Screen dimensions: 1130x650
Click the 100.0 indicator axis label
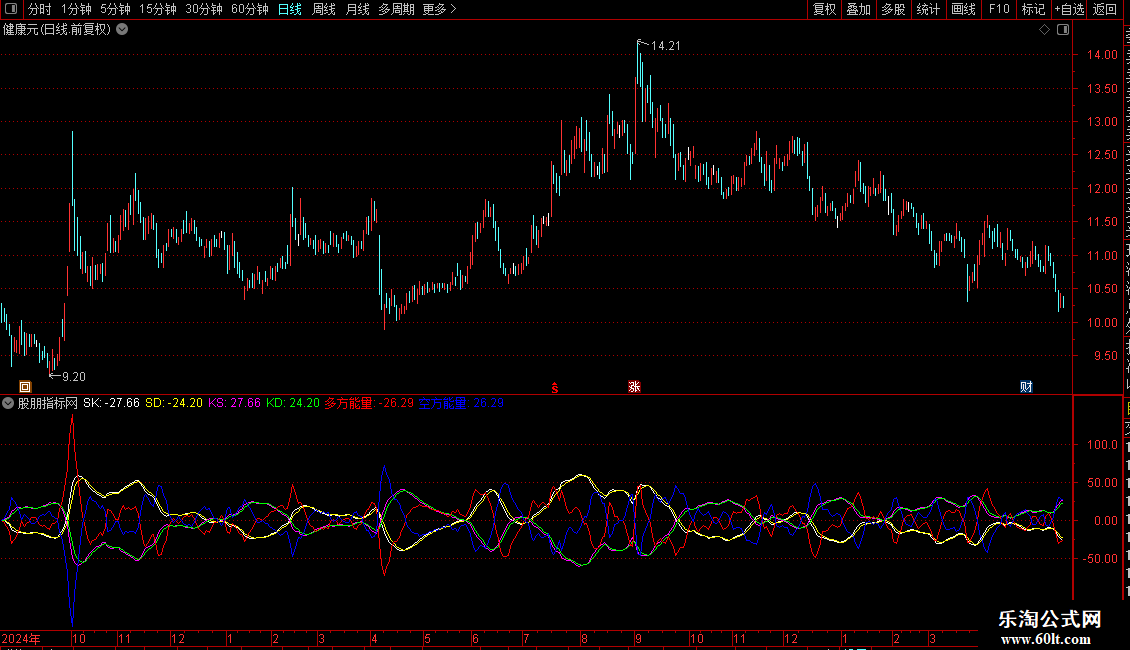(x=1102, y=445)
